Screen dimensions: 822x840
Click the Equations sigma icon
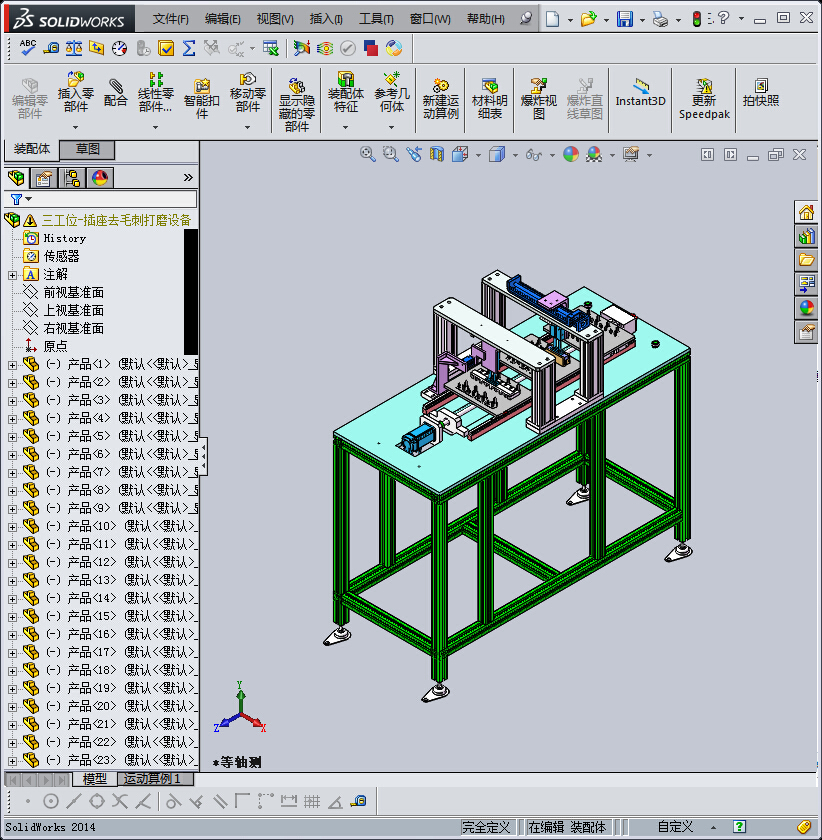(x=189, y=49)
